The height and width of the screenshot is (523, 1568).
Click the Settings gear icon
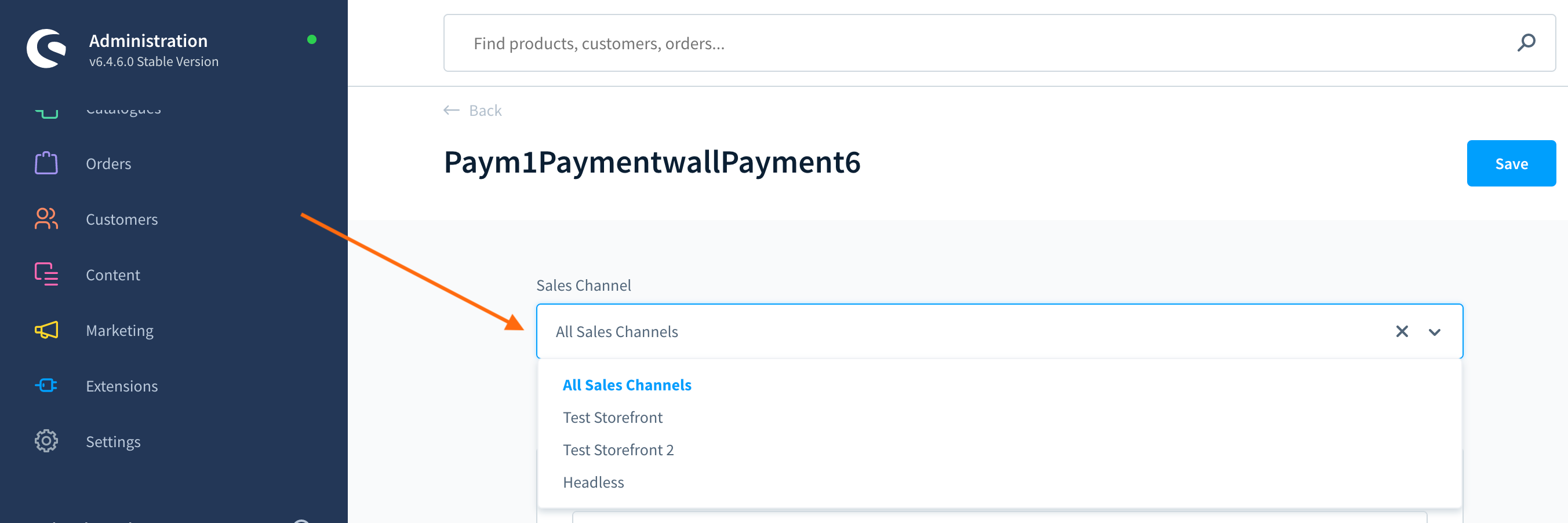click(46, 441)
